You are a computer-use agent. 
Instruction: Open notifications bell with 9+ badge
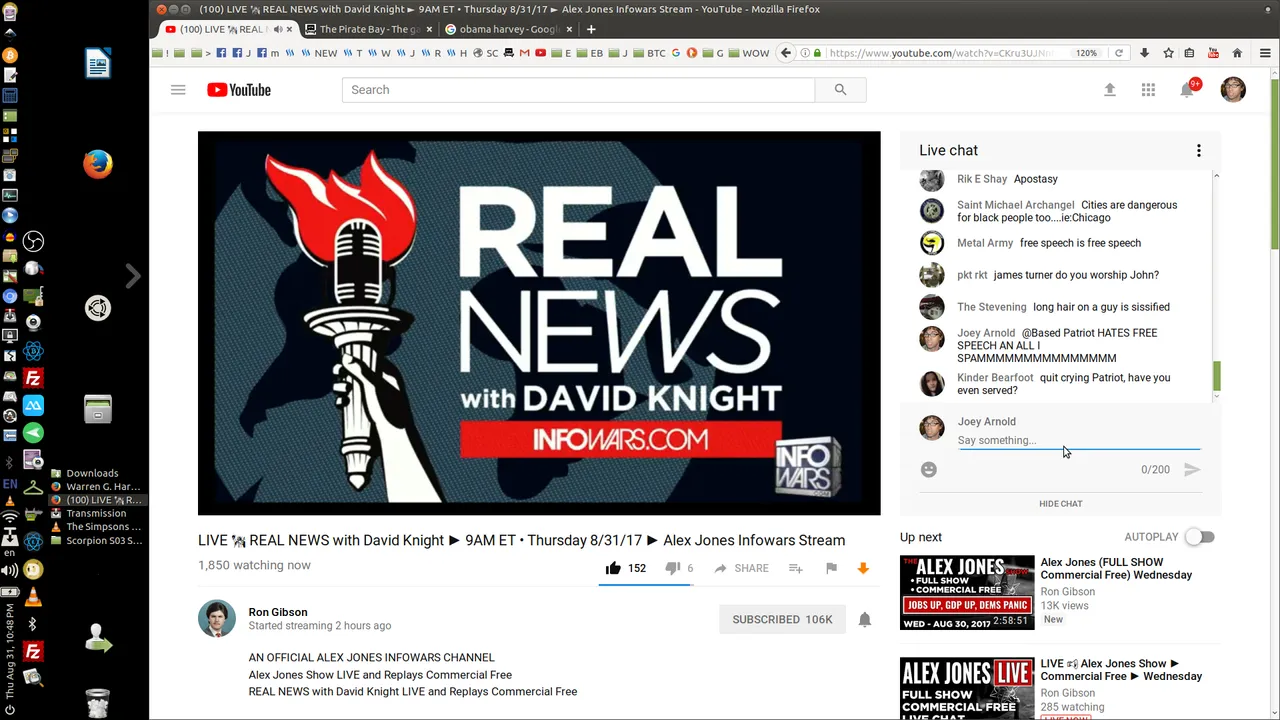point(1187,89)
